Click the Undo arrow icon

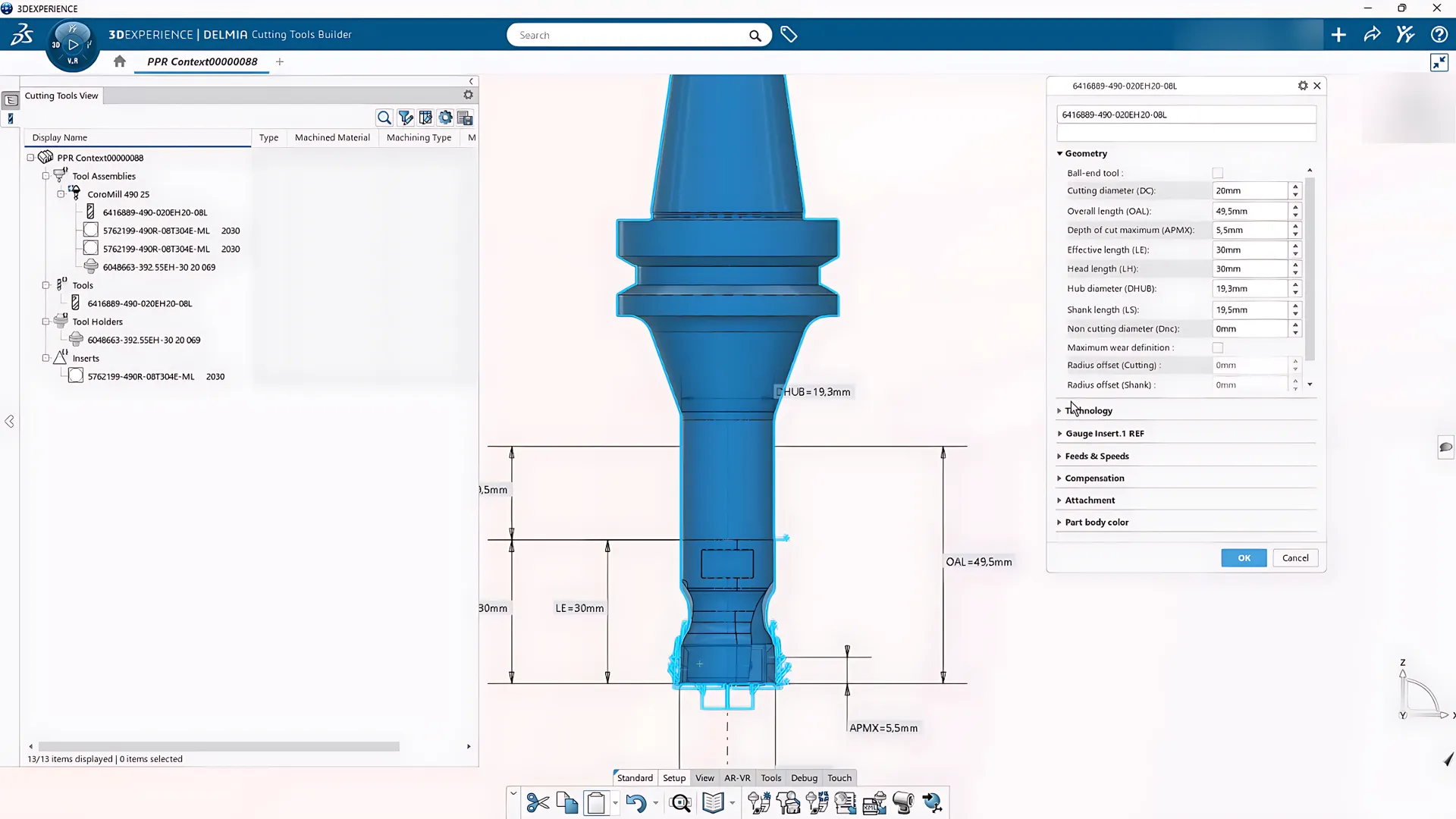tap(635, 802)
